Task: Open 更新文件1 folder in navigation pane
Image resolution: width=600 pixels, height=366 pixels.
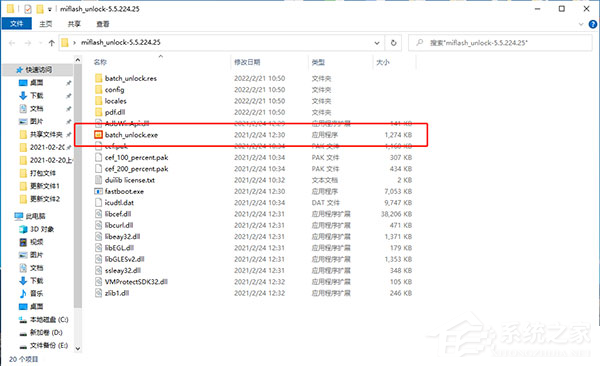Action: click(45, 186)
